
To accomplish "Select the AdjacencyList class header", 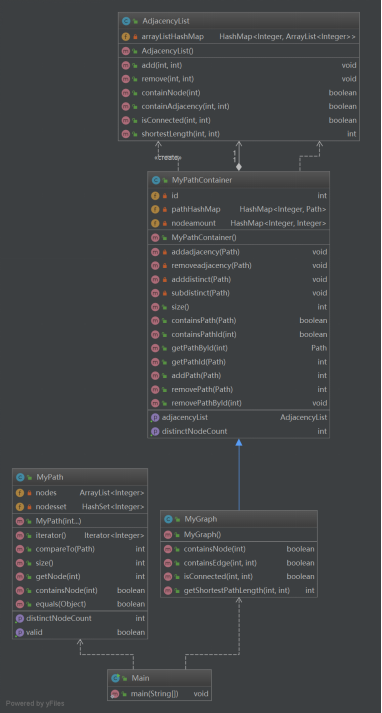I will tap(239, 21).
